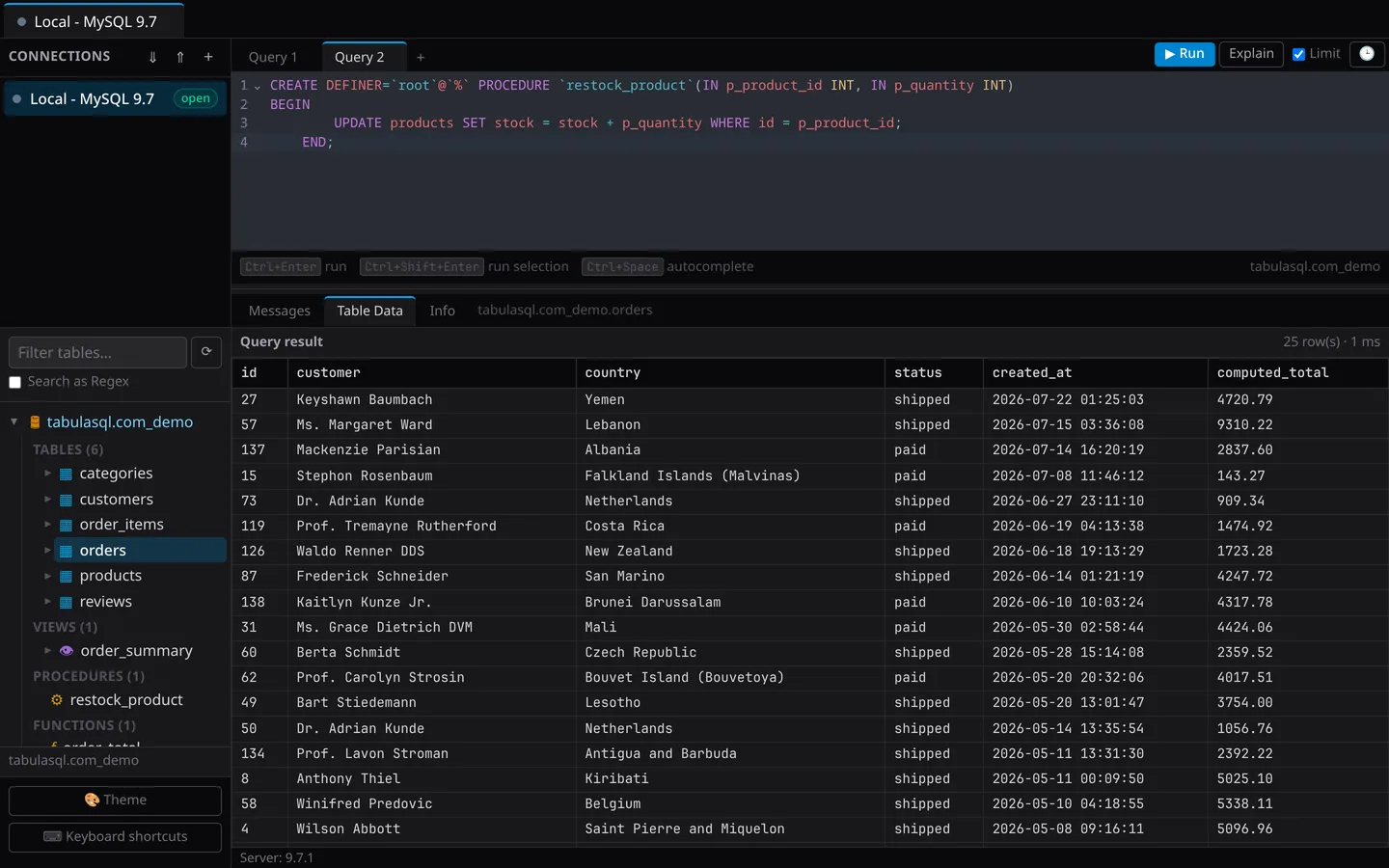
Task: Open the Theme chooser button
Action: pyautogui.click(x=115, y=800)
